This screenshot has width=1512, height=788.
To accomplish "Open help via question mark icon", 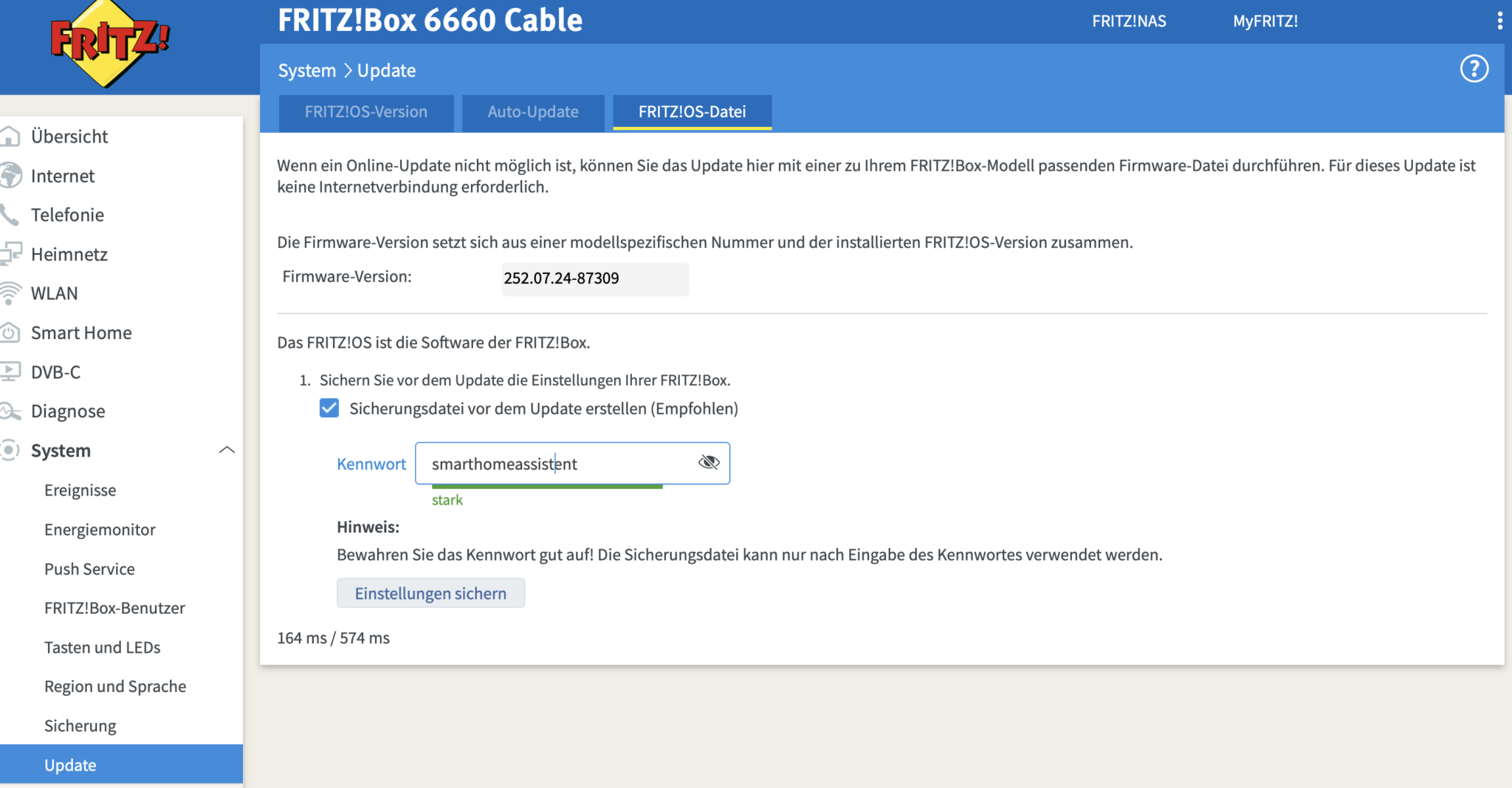I will (x=1474, y=69).
